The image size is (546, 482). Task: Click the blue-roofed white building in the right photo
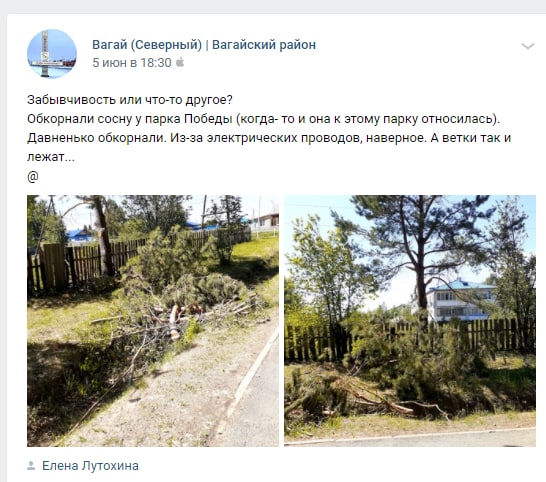pyautogui.click(x=460, y=300)
